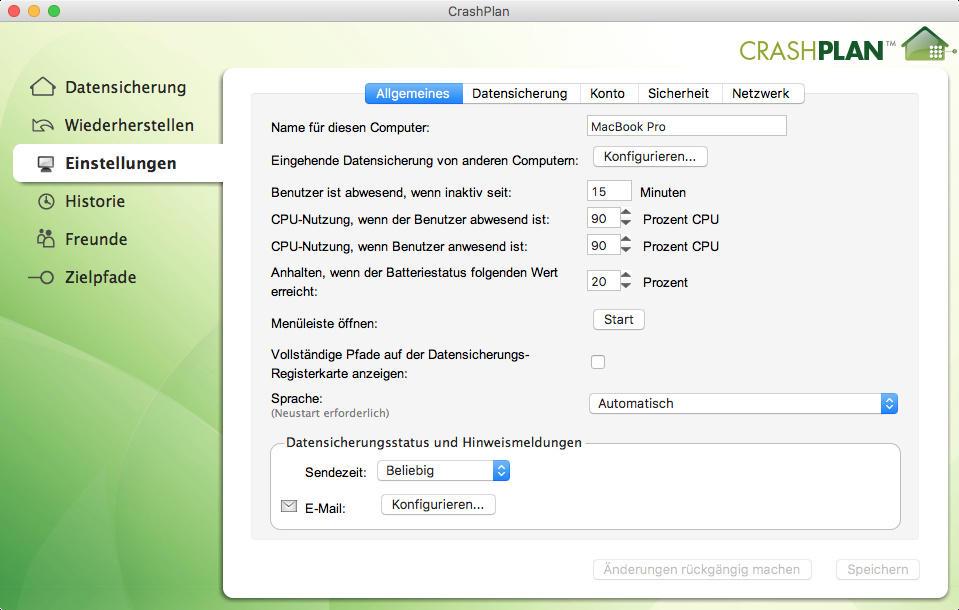The height and width of the screenshot is (610, 959).
Task: Minimize the CrashPlan window
Action: tap(34, 11)
